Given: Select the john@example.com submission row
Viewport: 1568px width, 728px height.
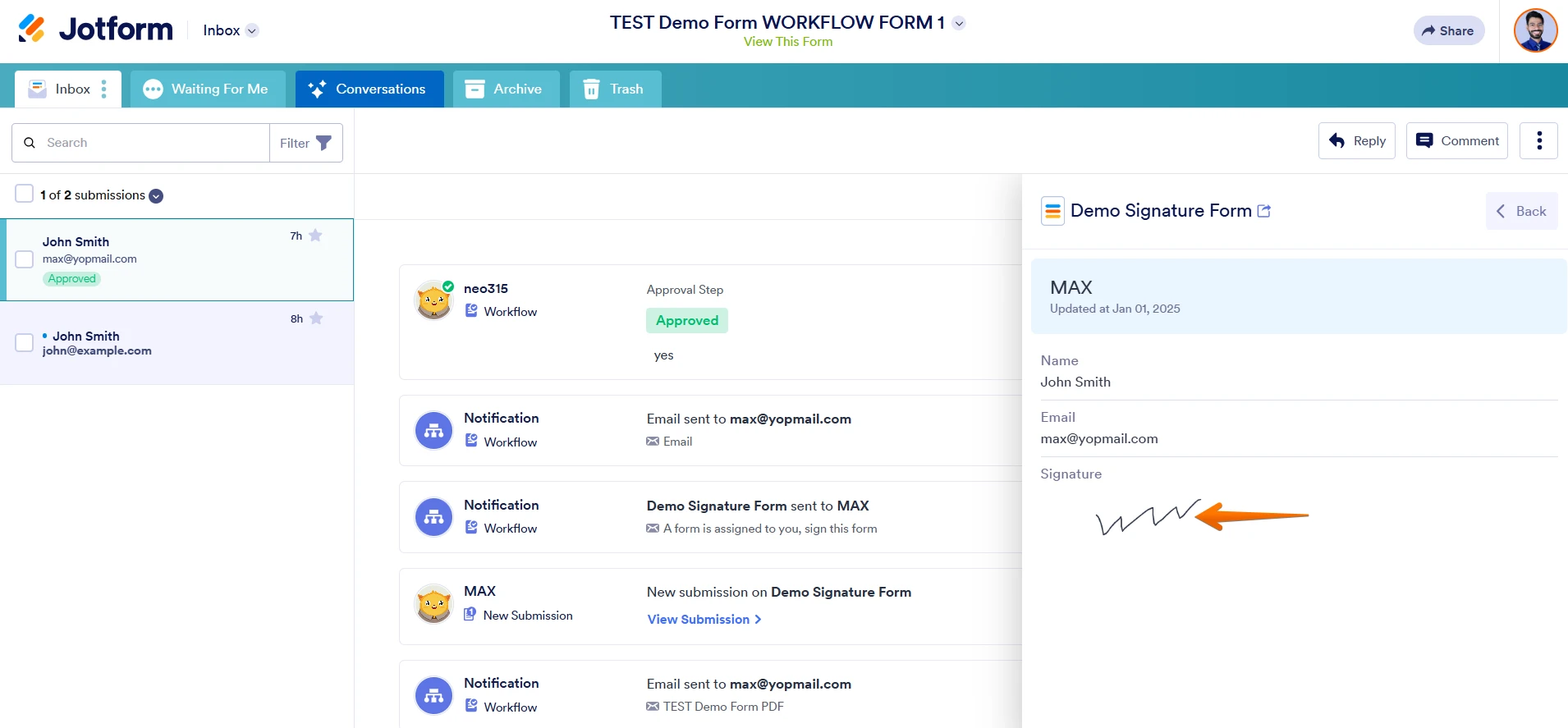Looking at the screenshot, I should coord(177,342).
